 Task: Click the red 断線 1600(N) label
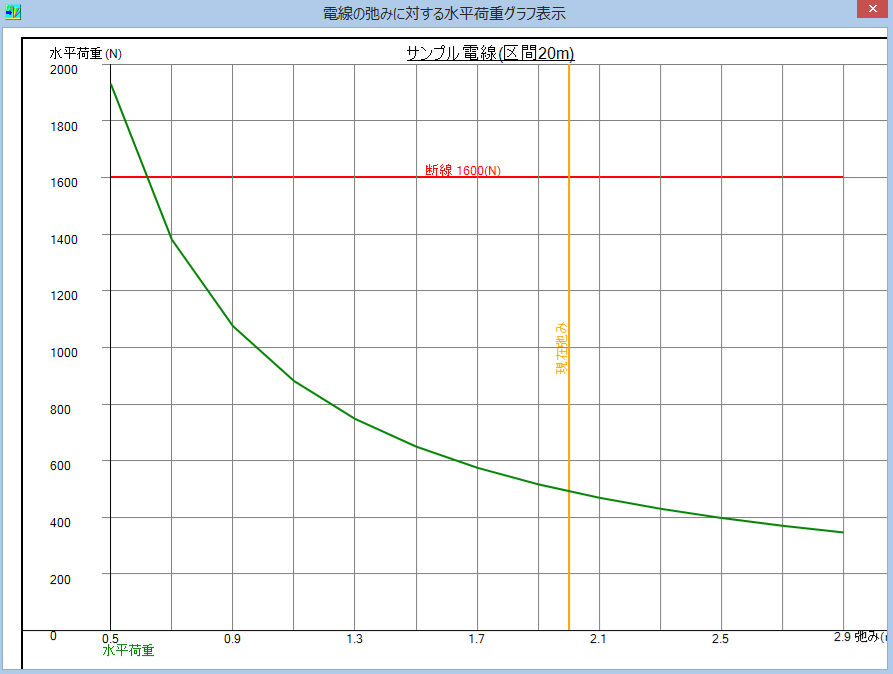coord(463,170)
